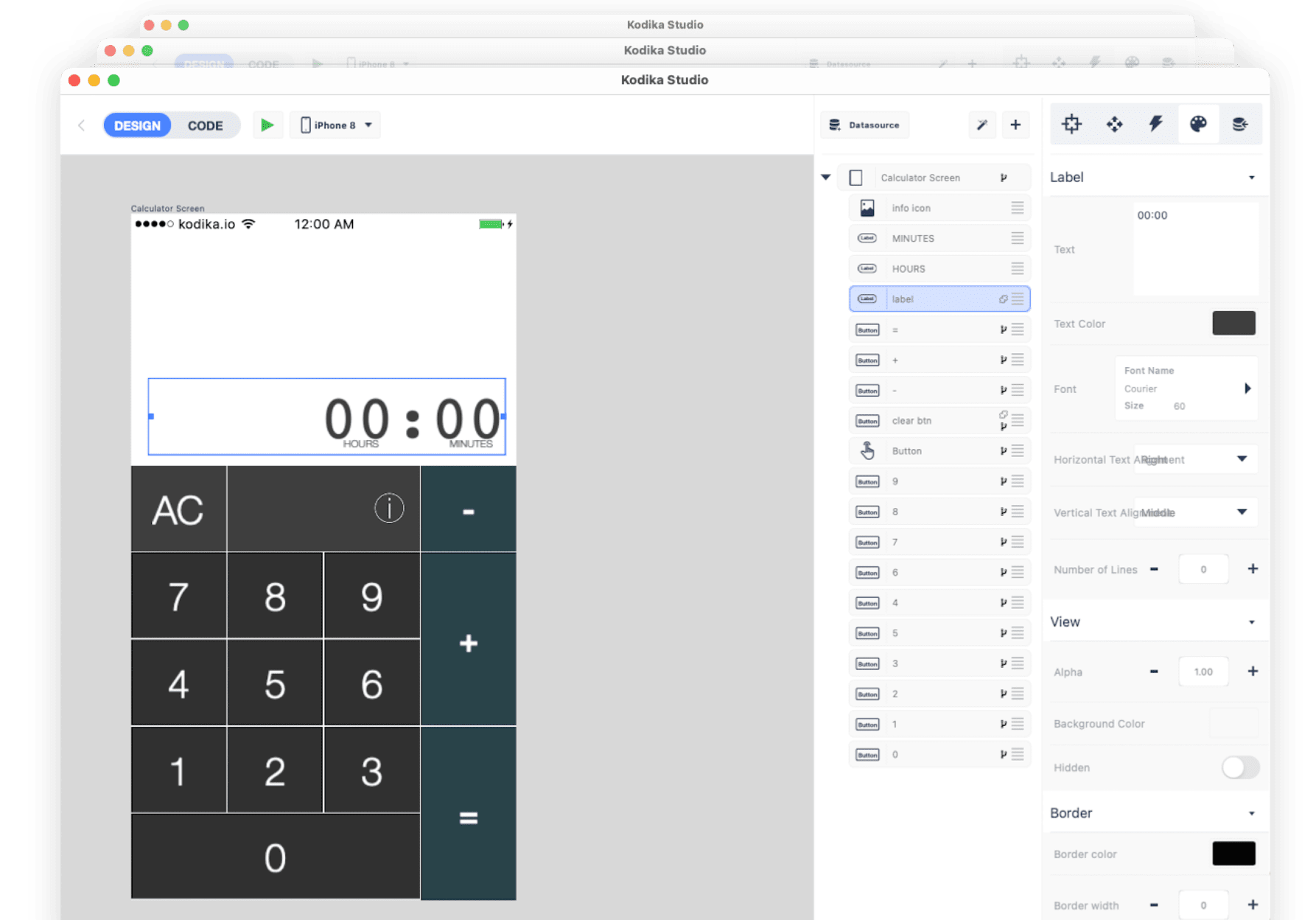Open the Datasource panel
This screenshot has height=920, width=1316.
tap(864, 125)
